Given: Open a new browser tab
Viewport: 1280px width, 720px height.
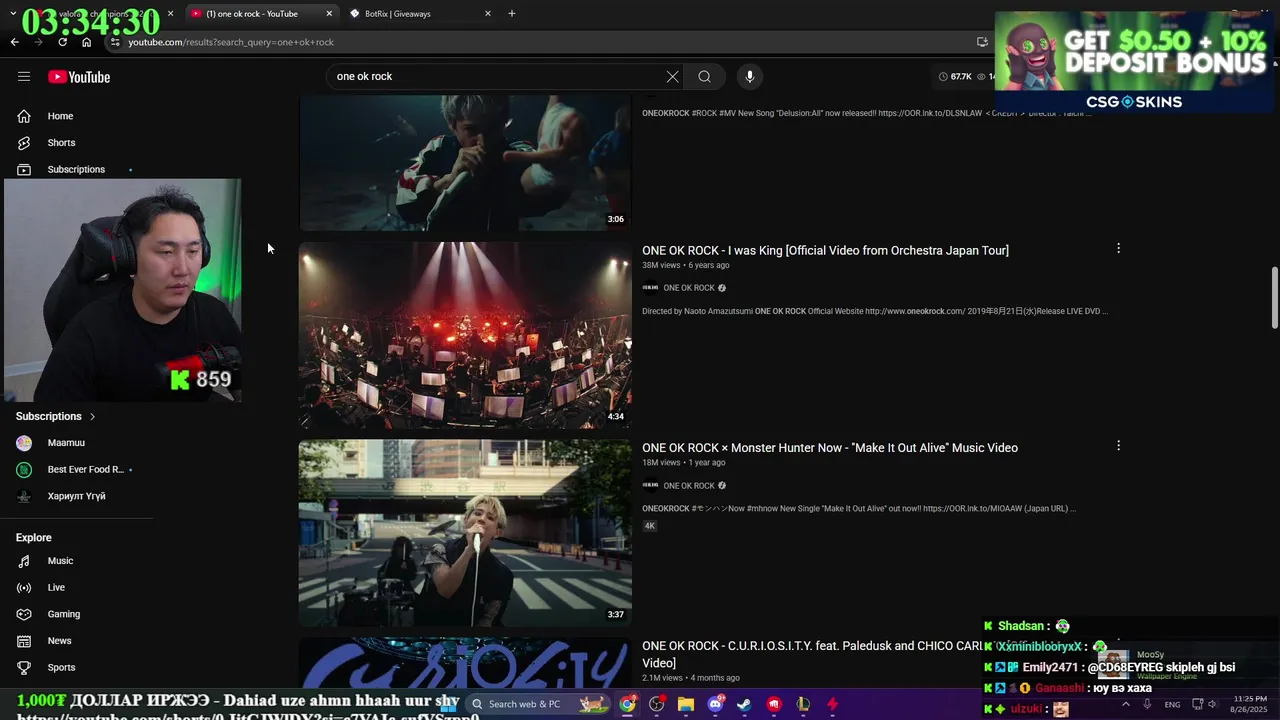Looking at the screenshot, I should pos(512,14).
